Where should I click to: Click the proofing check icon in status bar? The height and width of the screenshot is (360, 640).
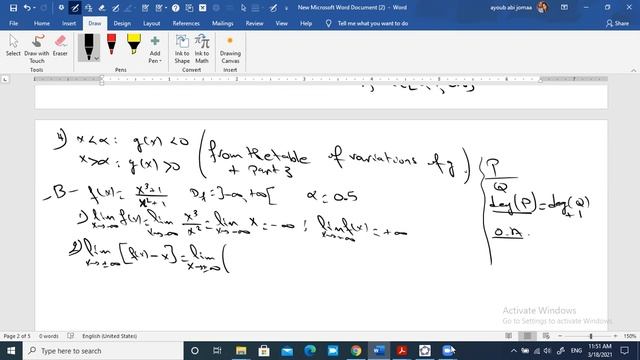[70, 336]
